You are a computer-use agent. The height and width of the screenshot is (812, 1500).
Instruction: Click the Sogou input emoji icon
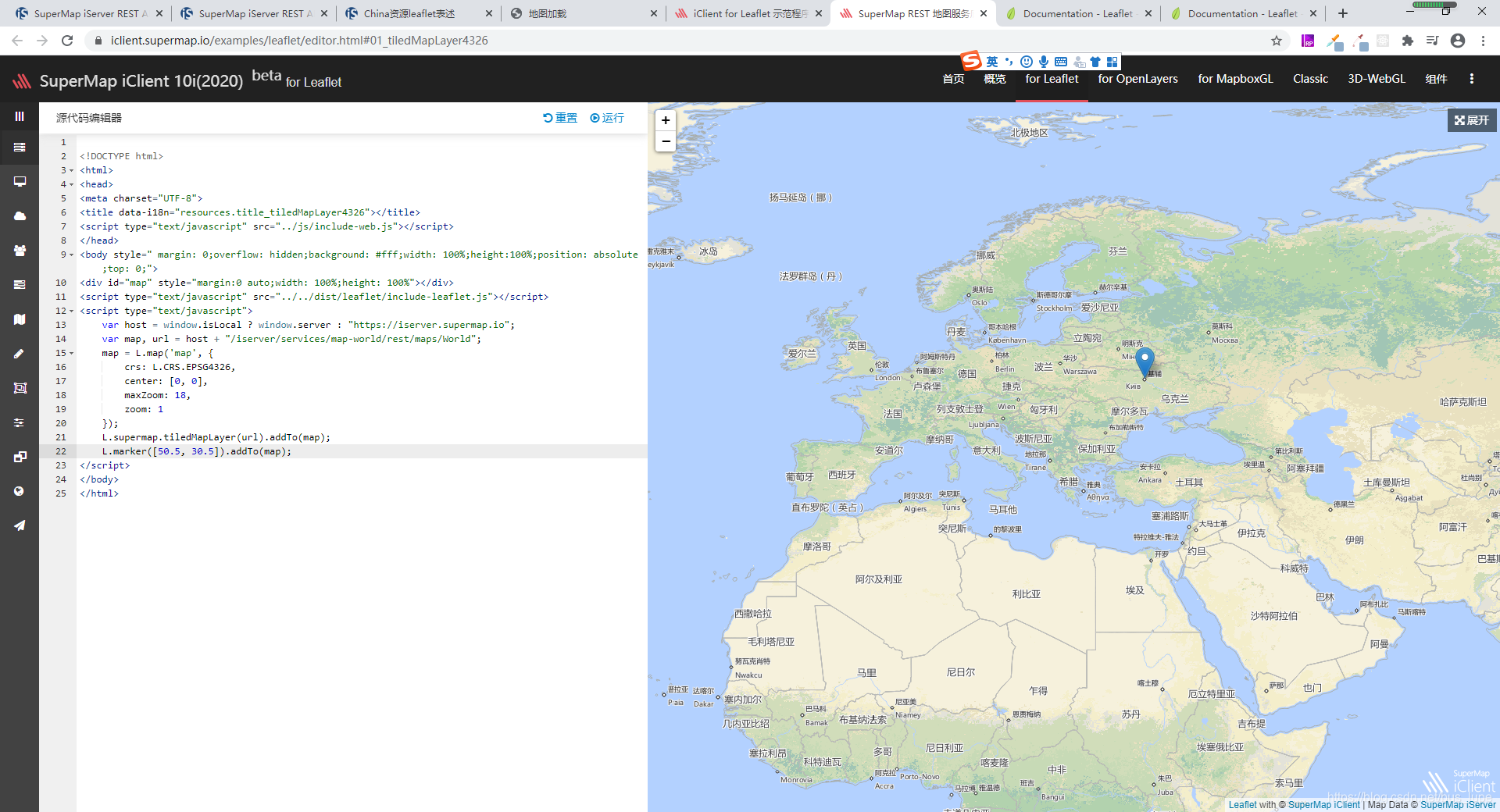pyautogui.click(x=1027, y=62)
